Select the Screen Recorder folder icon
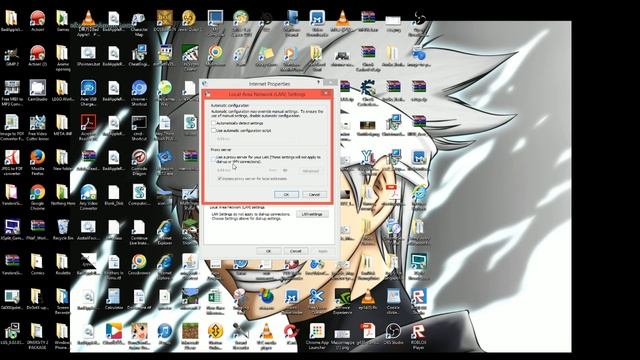This screenshot has height=360, width=640. point(62,301)
